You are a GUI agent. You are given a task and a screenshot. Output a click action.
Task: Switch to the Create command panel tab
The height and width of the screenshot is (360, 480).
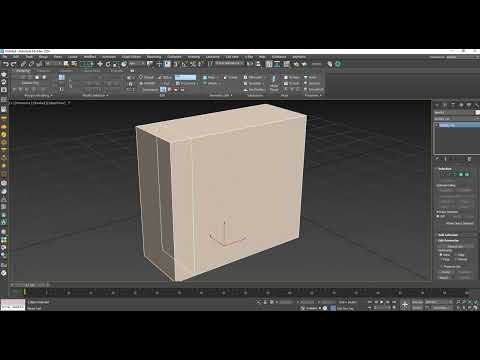(x=437, y=105)
